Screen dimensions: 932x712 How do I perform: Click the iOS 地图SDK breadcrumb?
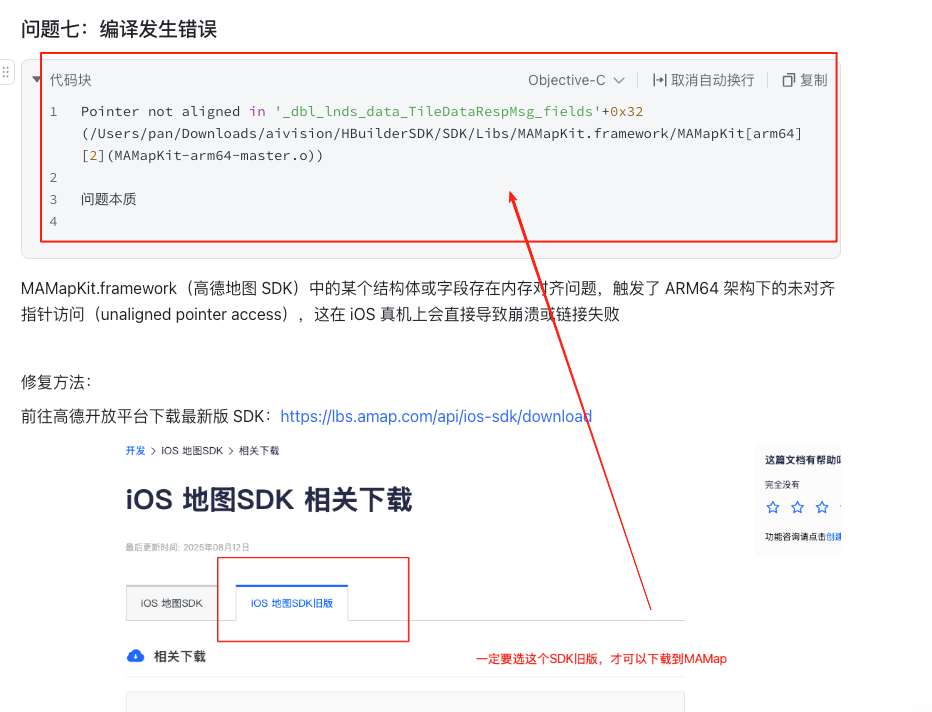[x=192, y=450]
